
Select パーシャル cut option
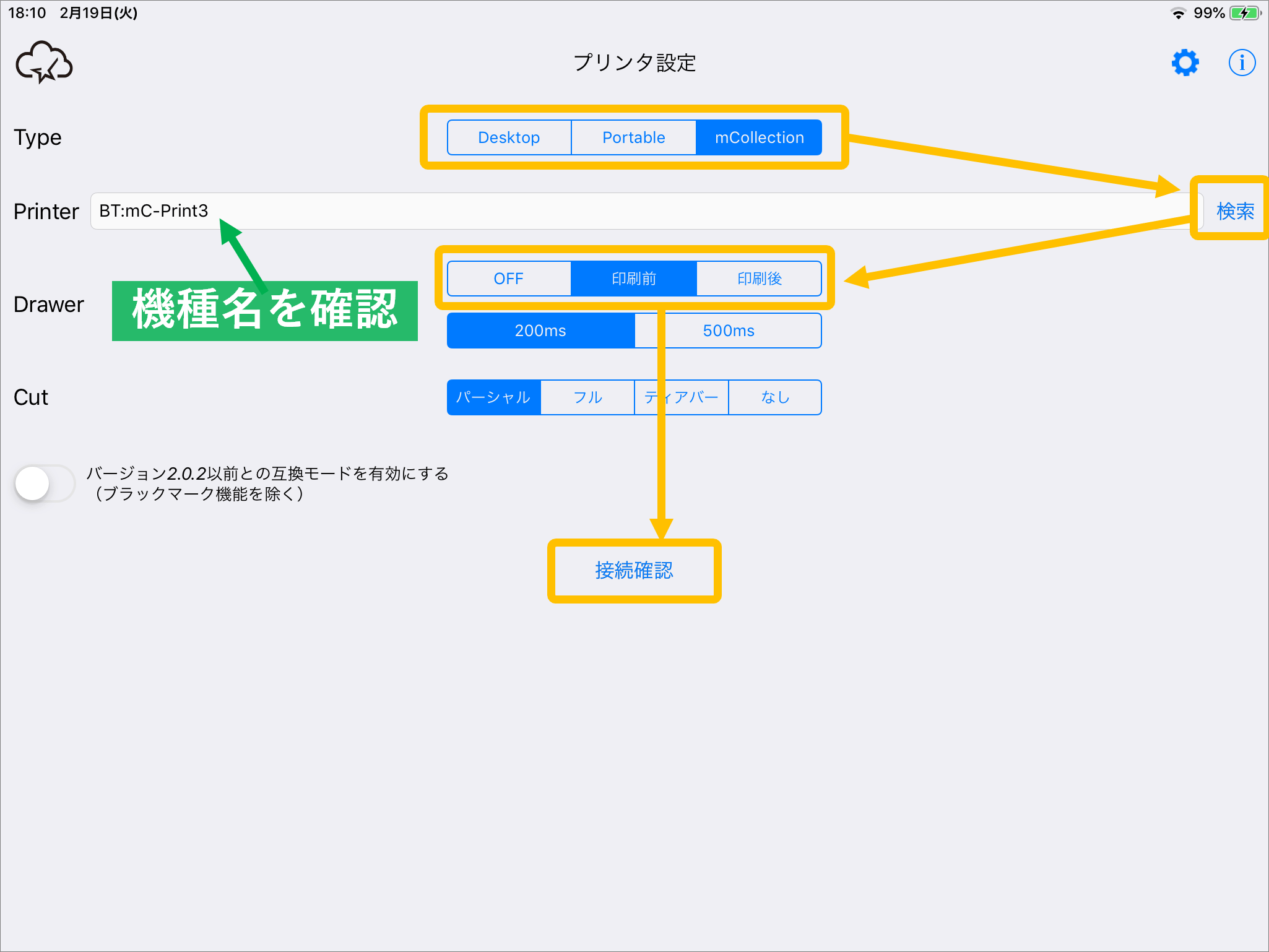pyautogui.click(x=493, y=397)
